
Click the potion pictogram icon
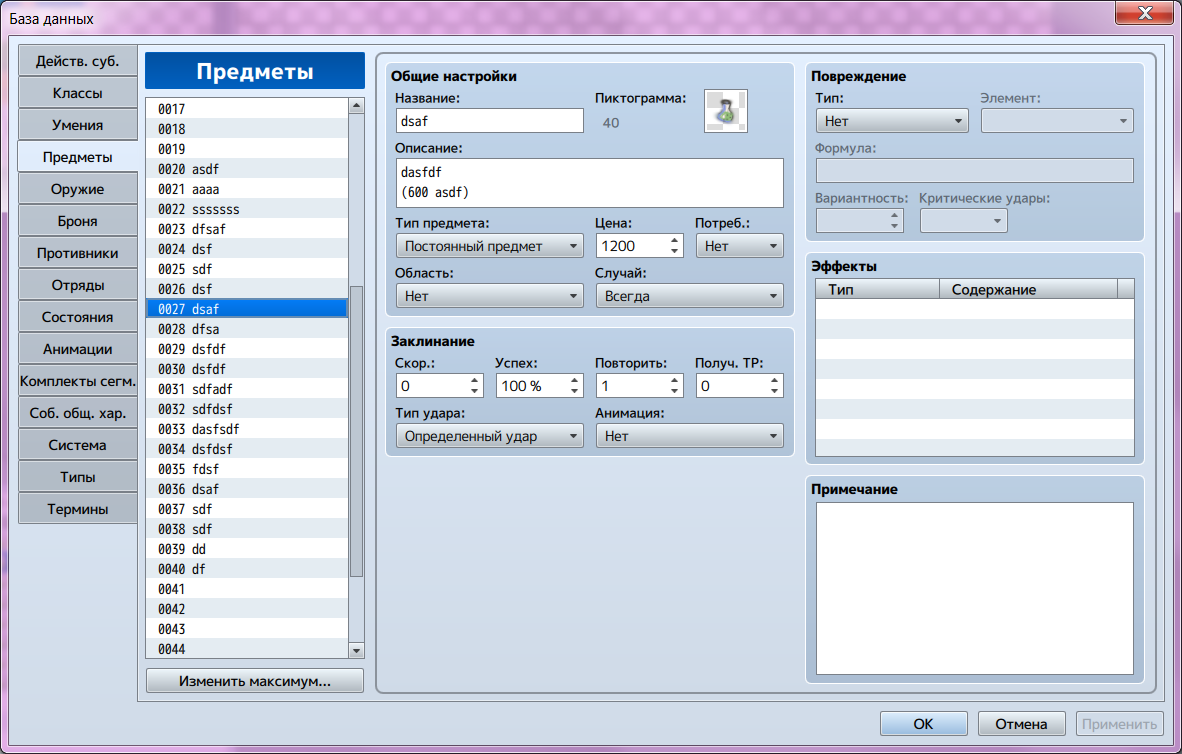pyautogui.click(x=726, y=111)
